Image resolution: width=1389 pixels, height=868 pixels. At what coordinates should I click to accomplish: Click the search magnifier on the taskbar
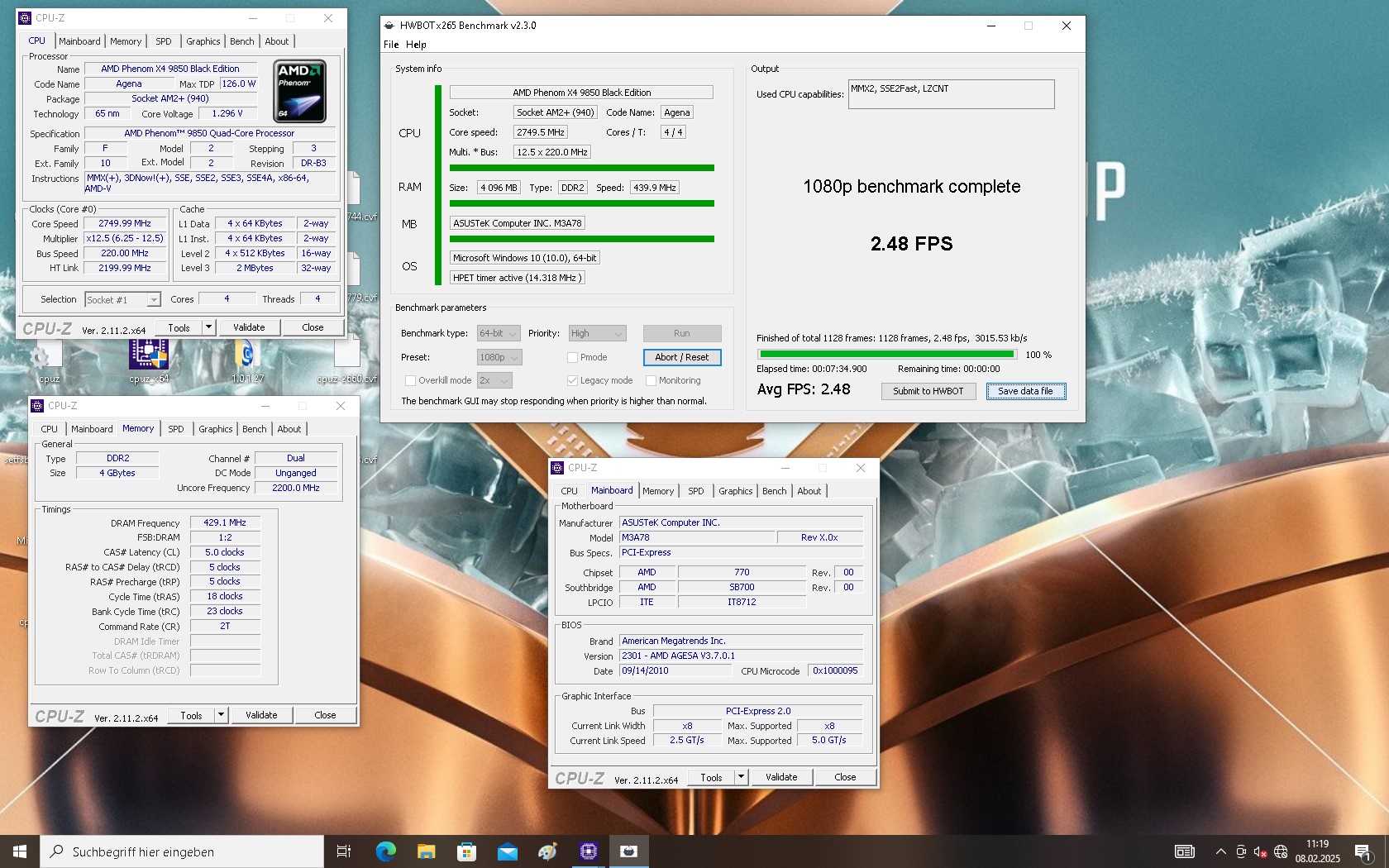(x=56, y=851)
